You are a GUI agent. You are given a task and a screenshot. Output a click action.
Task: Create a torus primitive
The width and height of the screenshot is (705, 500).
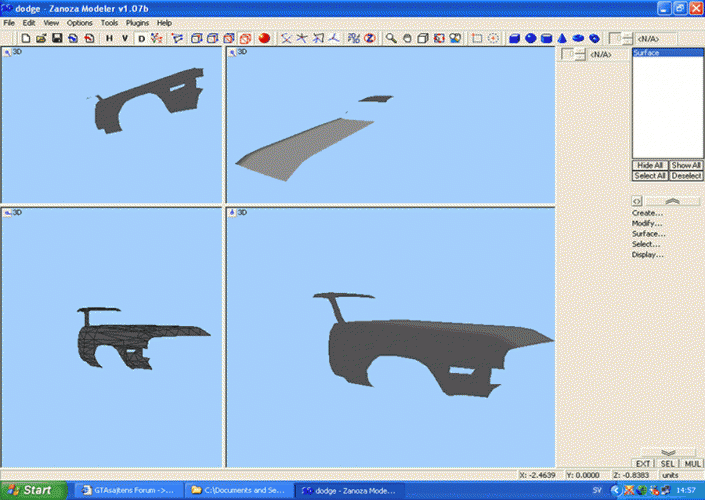(x=594, y=38)
